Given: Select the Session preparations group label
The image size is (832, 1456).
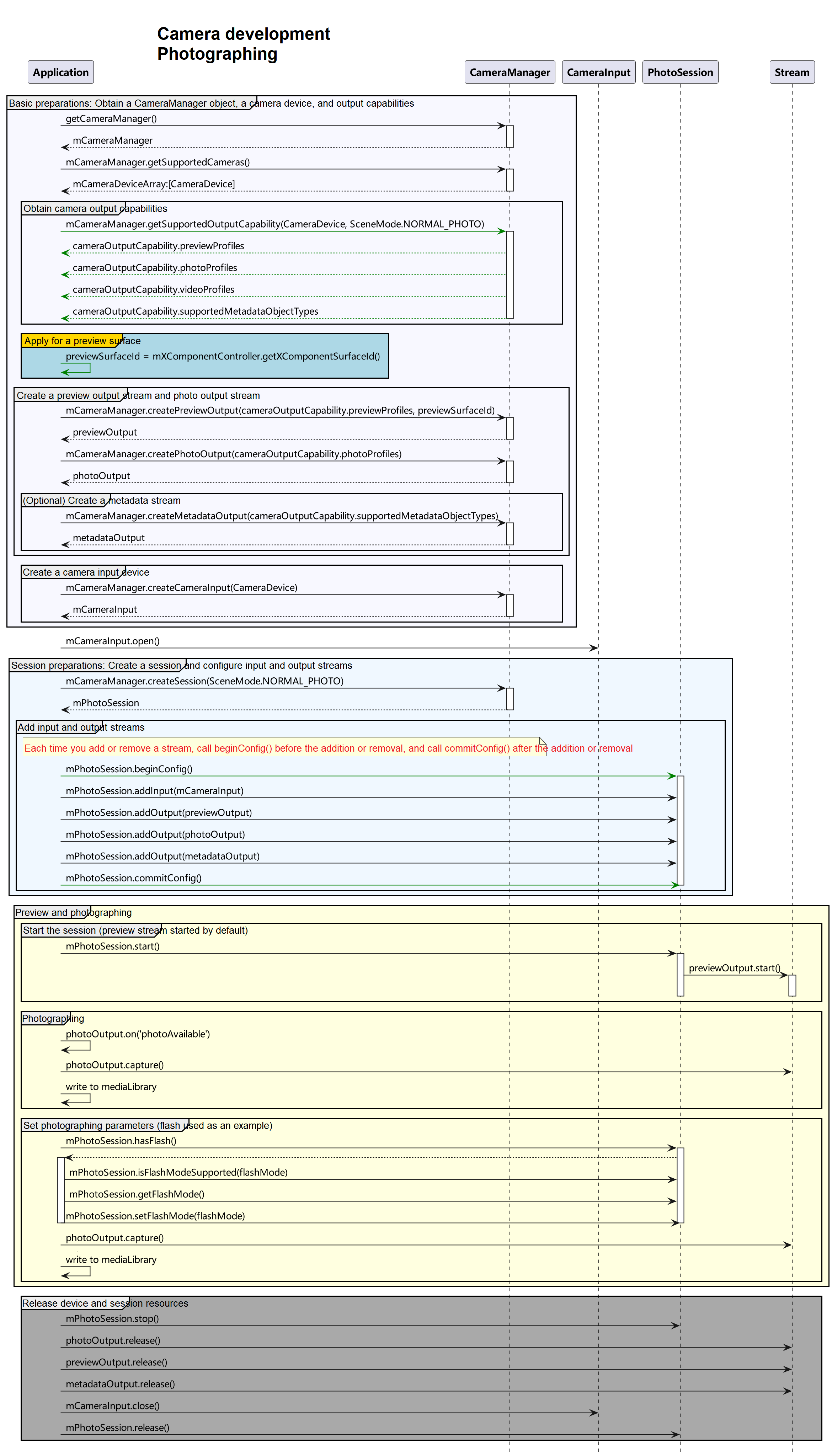Looking at the screenshot, I should (x=182, y=665).
